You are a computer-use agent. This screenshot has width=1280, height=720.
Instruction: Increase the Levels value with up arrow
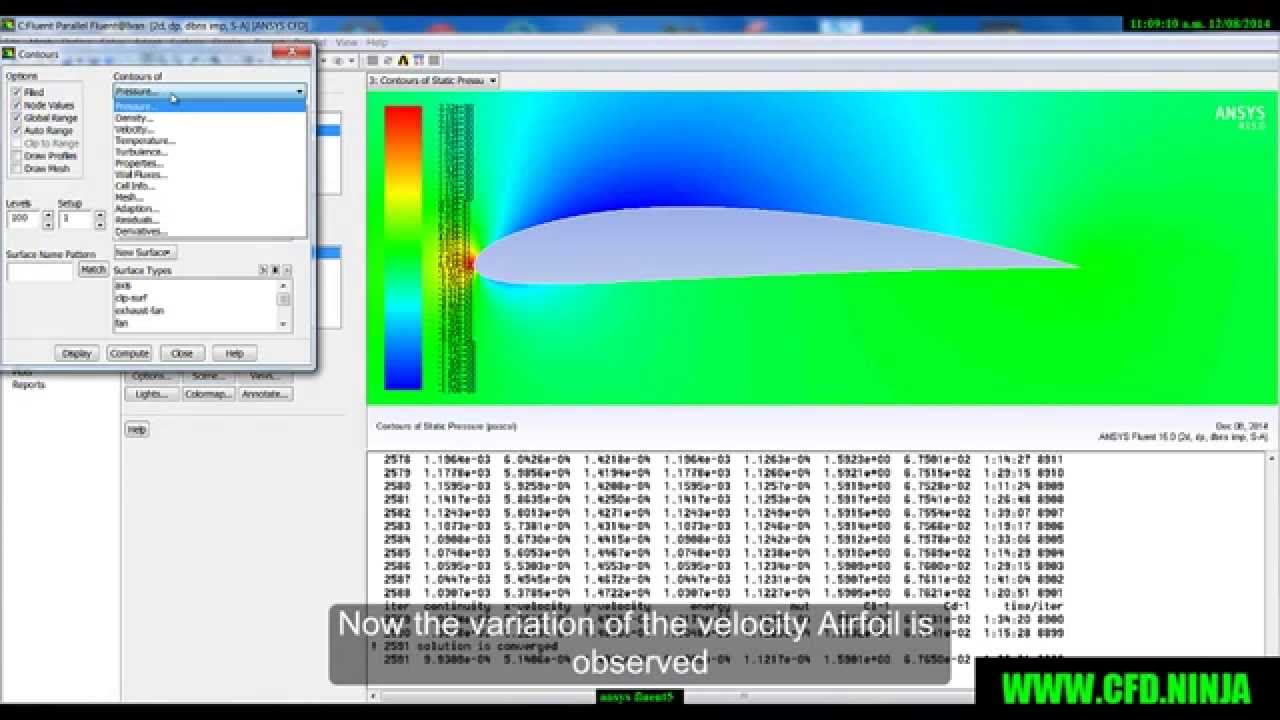[48, 214]
